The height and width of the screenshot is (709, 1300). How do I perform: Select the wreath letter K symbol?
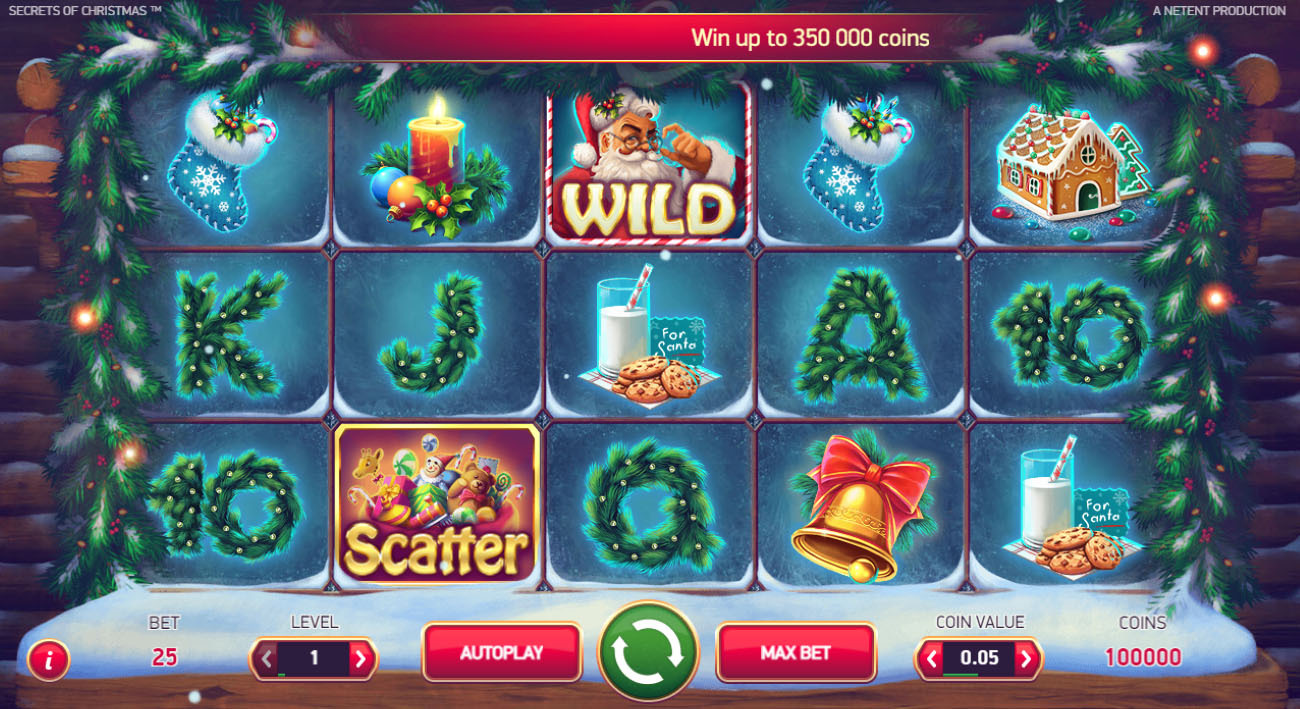(x=228, y=334)
